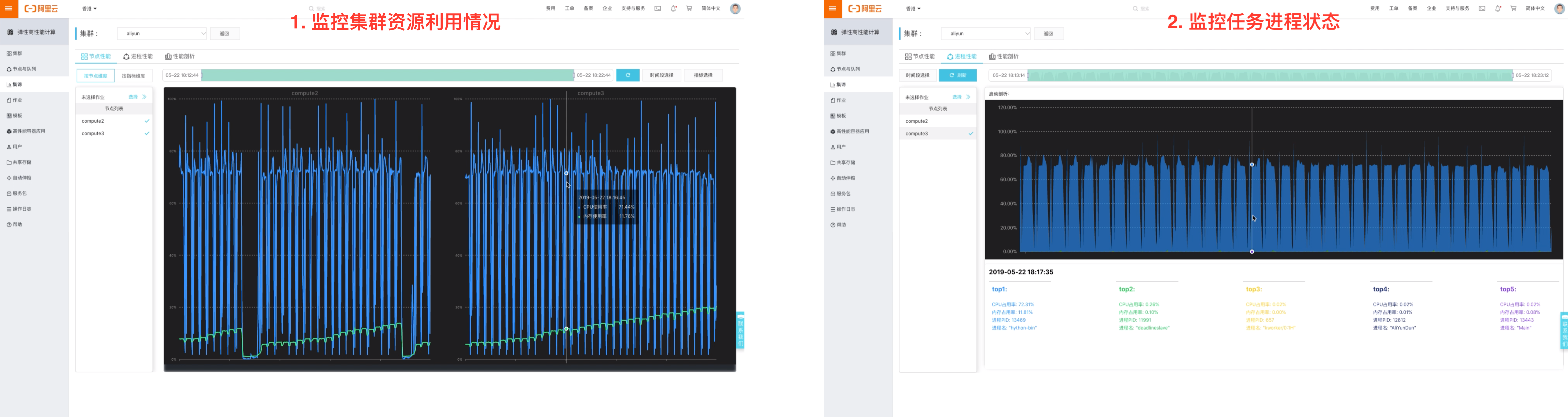Click the user avatar in left console

(x=735, y=9)
